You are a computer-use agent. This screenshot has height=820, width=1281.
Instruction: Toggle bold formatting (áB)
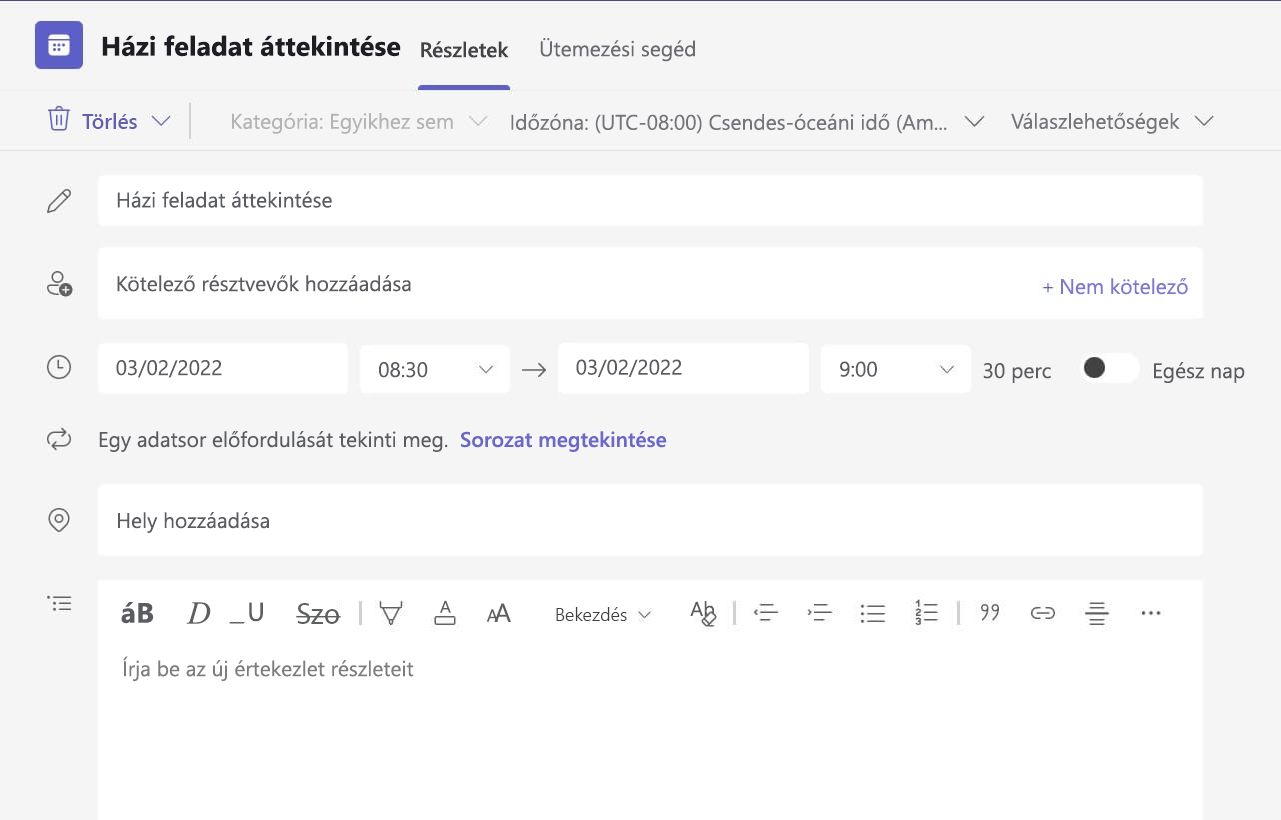[137, 613]
